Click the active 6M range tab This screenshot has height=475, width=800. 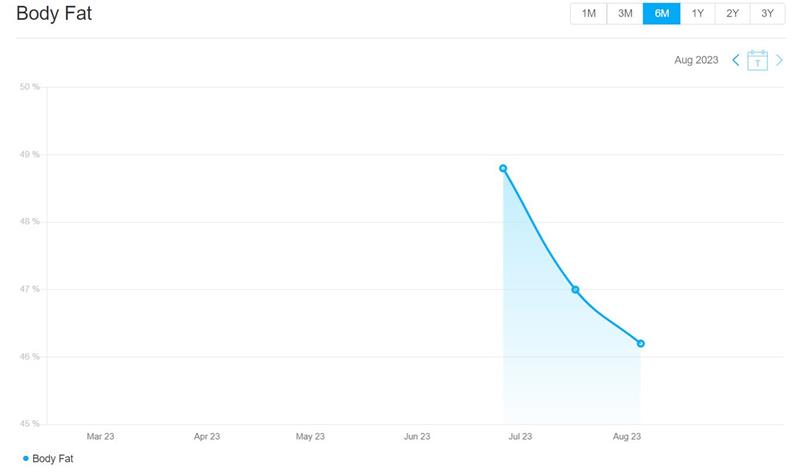(x=661, y=14)
